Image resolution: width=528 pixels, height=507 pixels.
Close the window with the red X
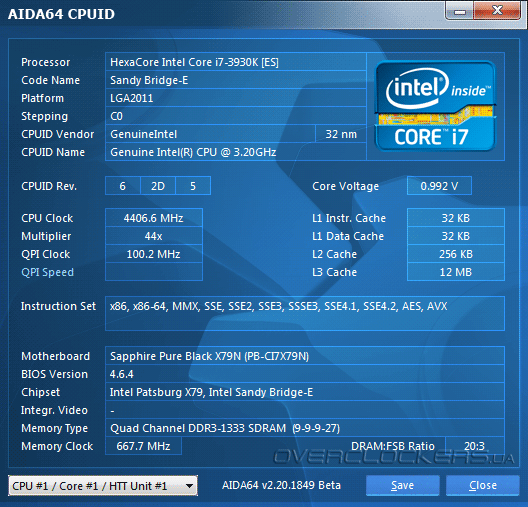click(497, 11)
